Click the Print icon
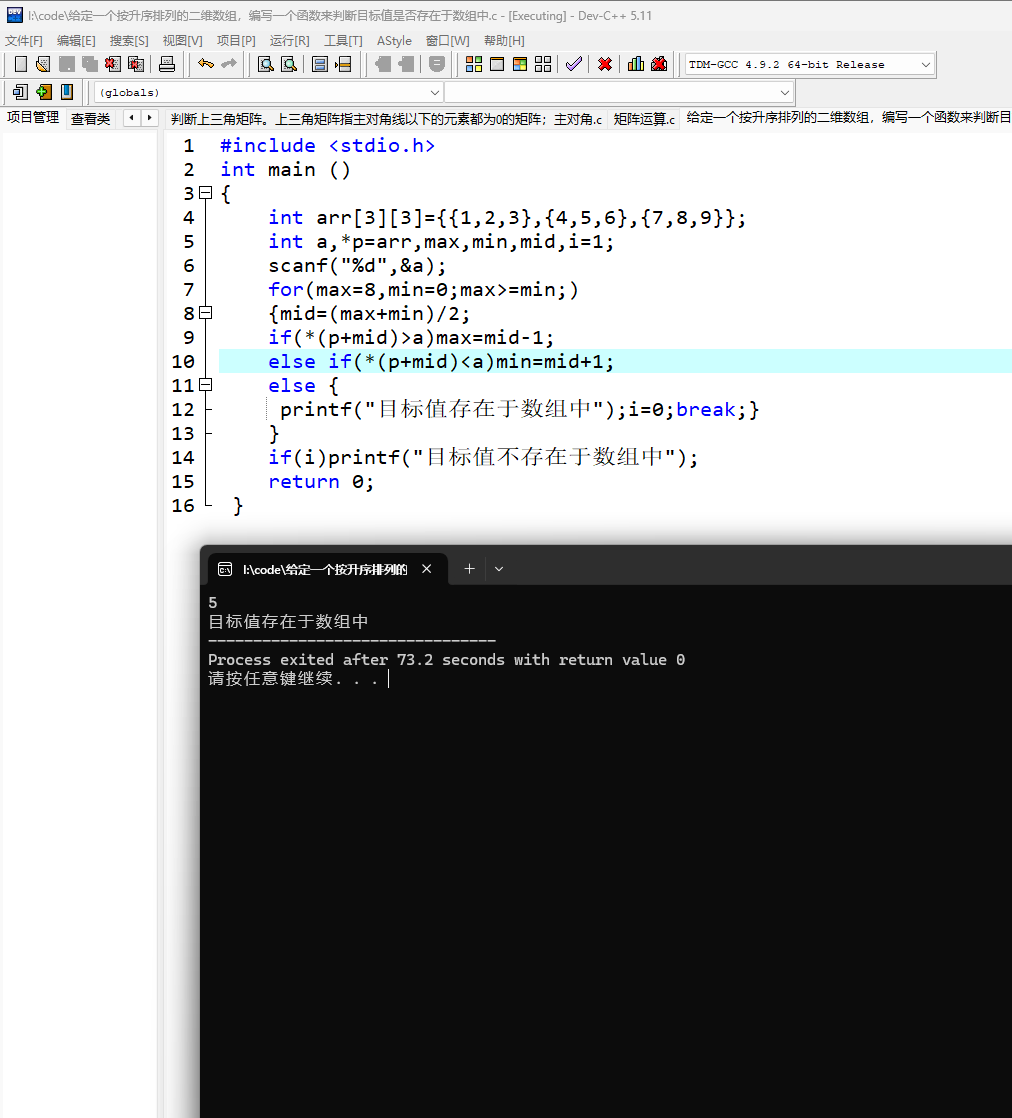Image resolution: width=1012 pixels, height=1118 pixels. pos(167,64)
